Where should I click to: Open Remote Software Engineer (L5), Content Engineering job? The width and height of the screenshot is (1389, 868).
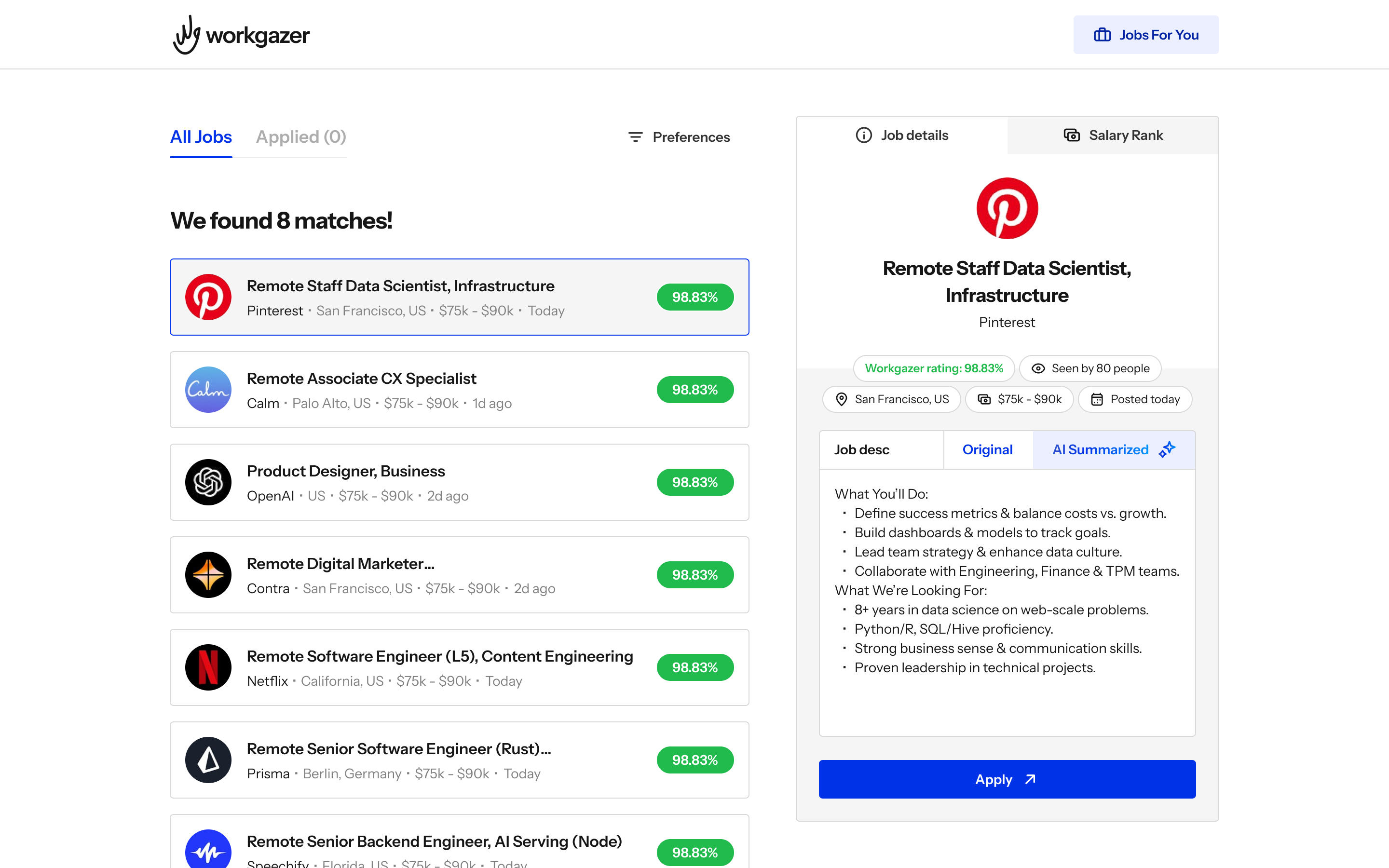click(459, 667)
